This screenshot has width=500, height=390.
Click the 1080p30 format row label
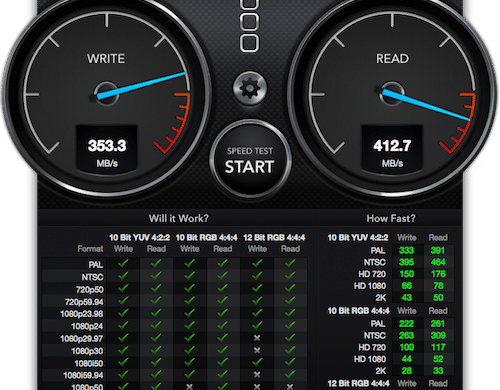click(87, 351)
